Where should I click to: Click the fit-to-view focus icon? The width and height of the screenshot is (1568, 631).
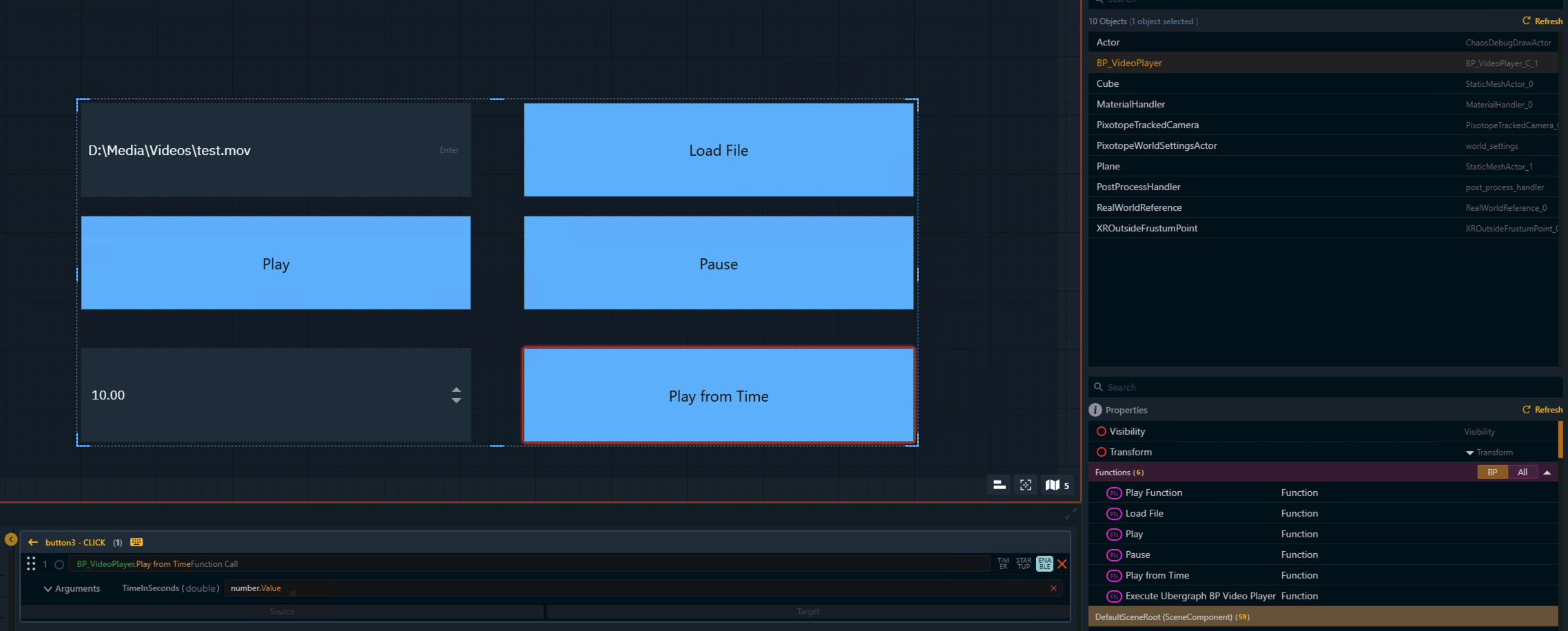coord(1026,485)
